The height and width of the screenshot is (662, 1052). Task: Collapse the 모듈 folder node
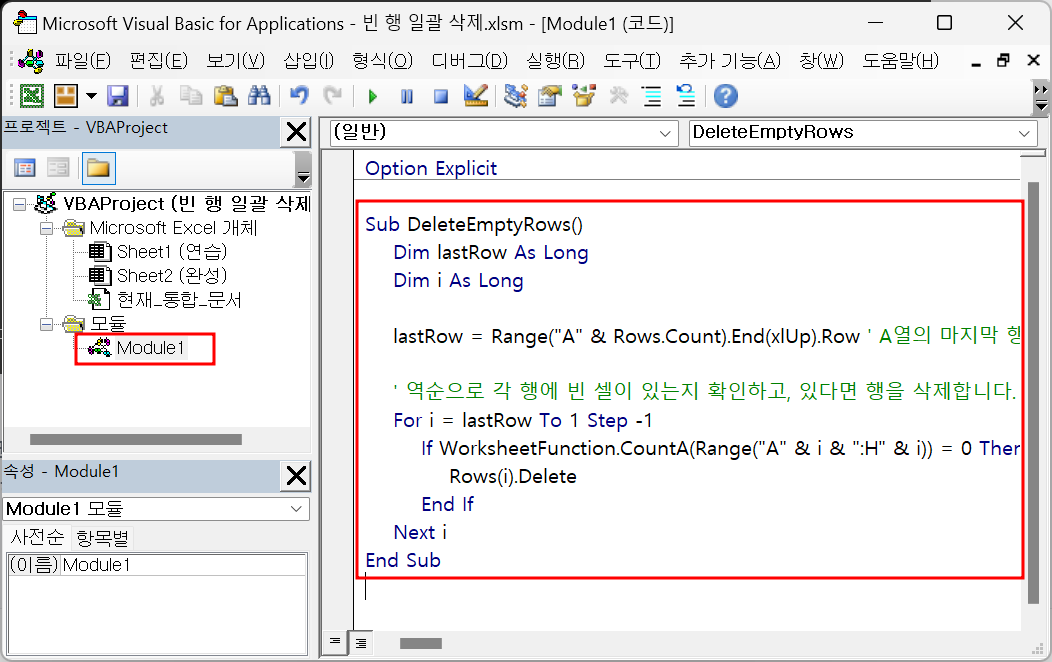click(x=46, y=325)
